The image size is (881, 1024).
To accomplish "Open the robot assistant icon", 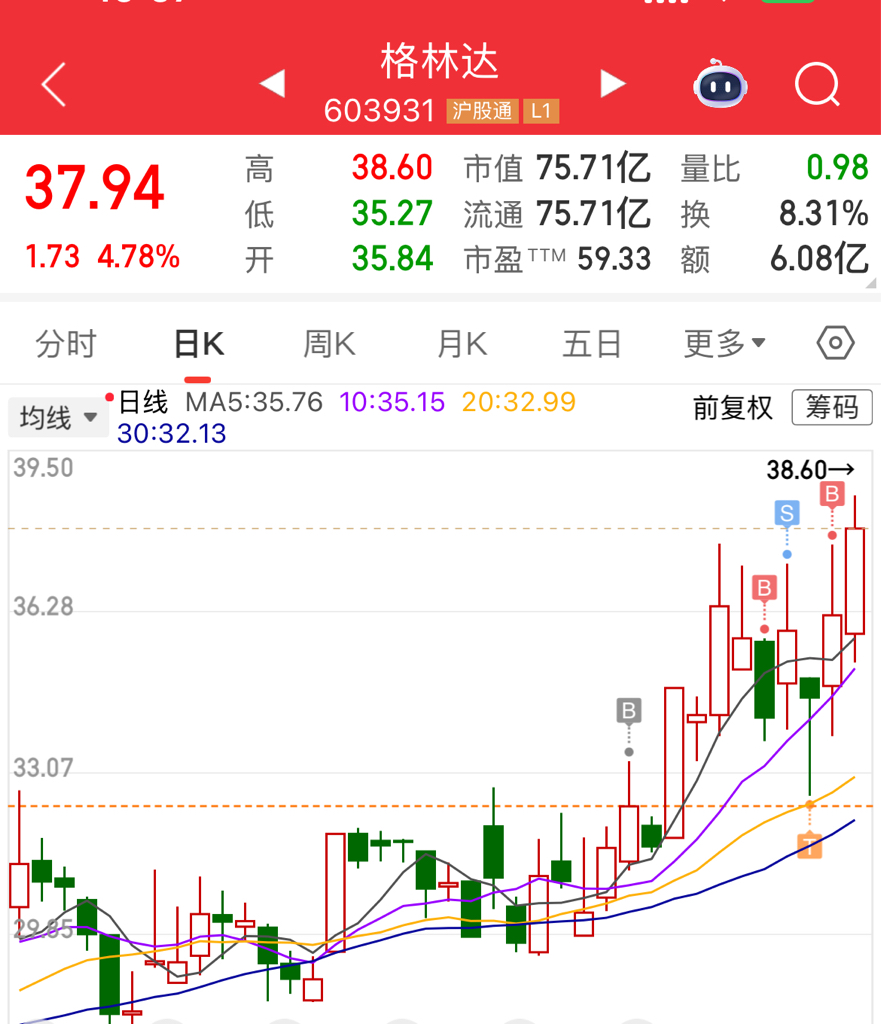I will pos(720,84).
